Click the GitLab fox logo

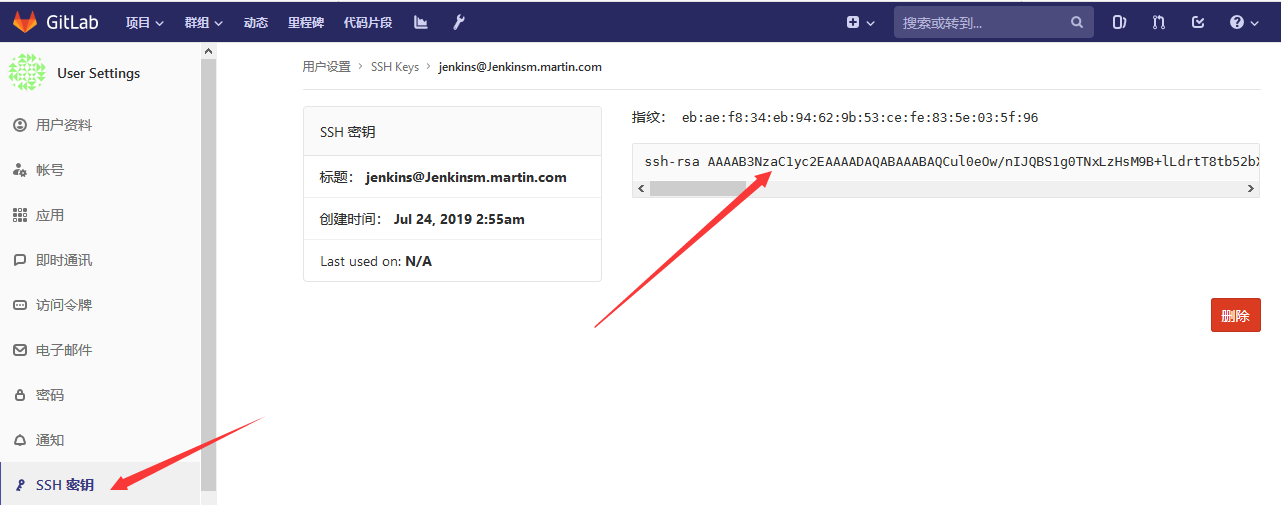pos(24,22)
